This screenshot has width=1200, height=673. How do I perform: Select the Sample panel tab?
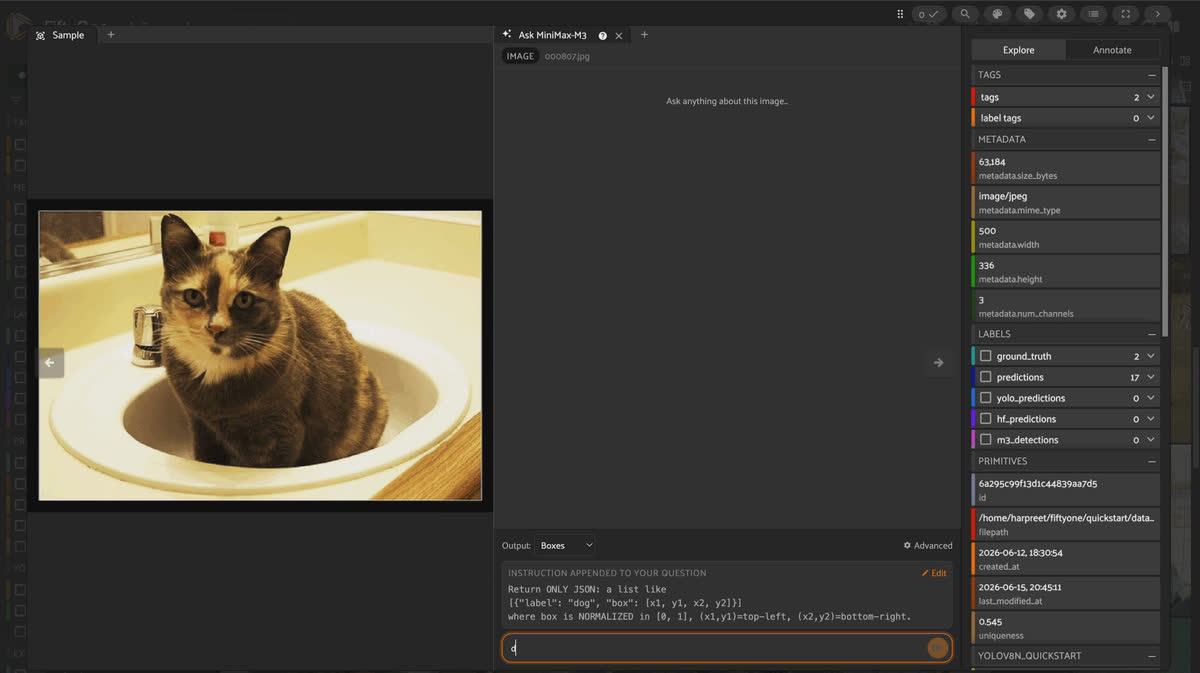point(61,35)
